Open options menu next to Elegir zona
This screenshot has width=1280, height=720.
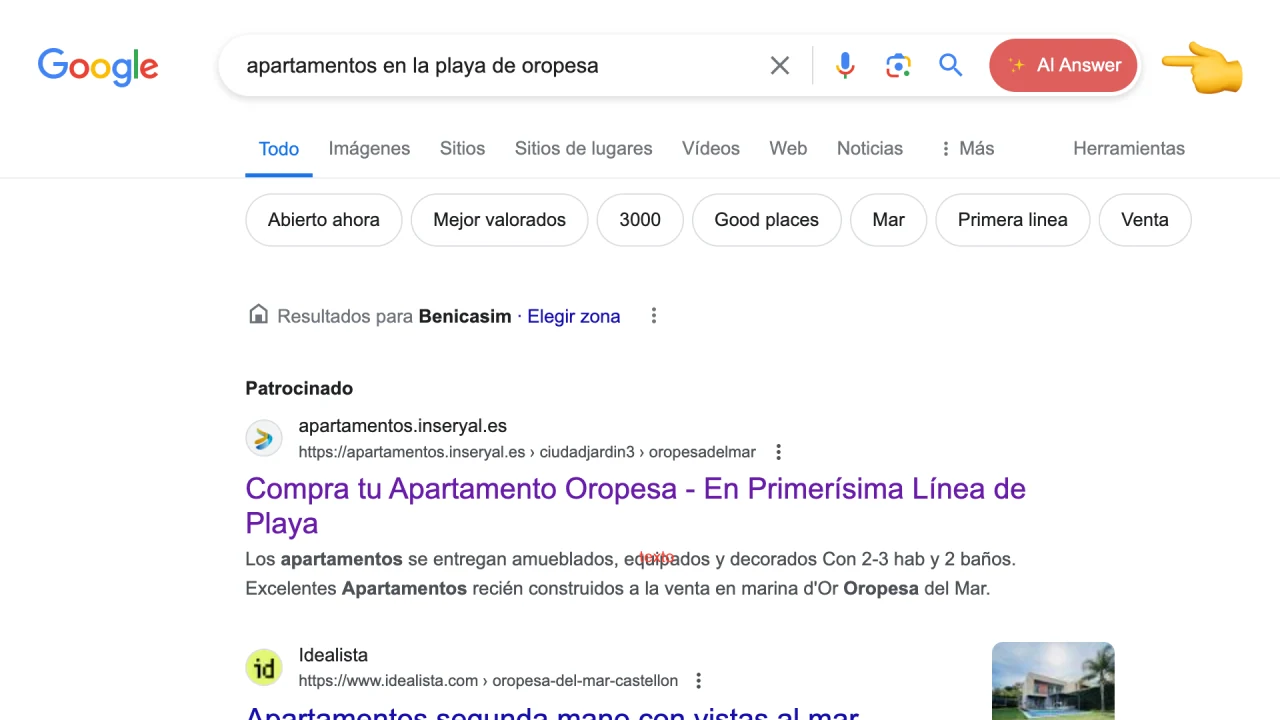(654, 316)
